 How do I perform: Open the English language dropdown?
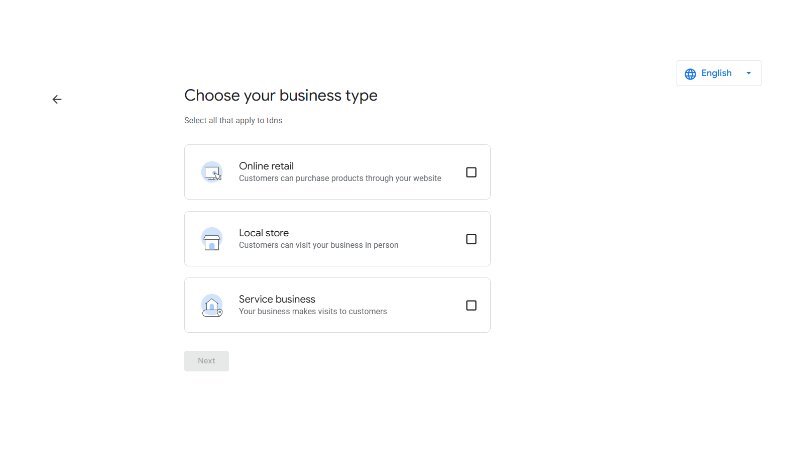coord(718,73)
